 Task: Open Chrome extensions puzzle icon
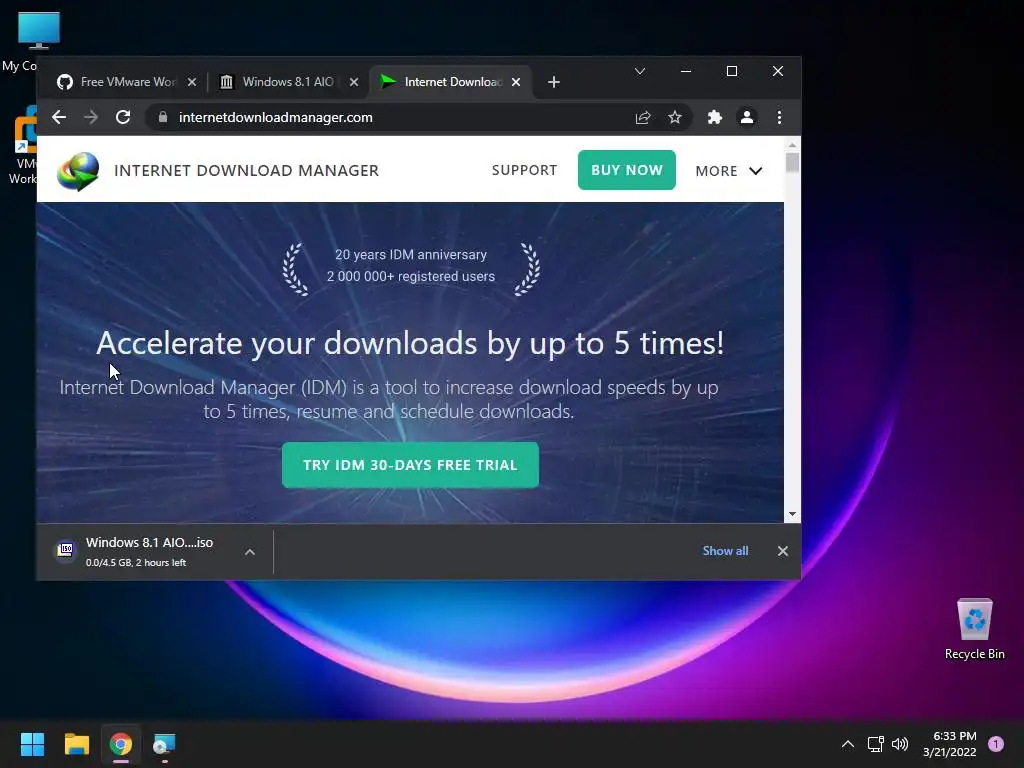coord(714,118)
